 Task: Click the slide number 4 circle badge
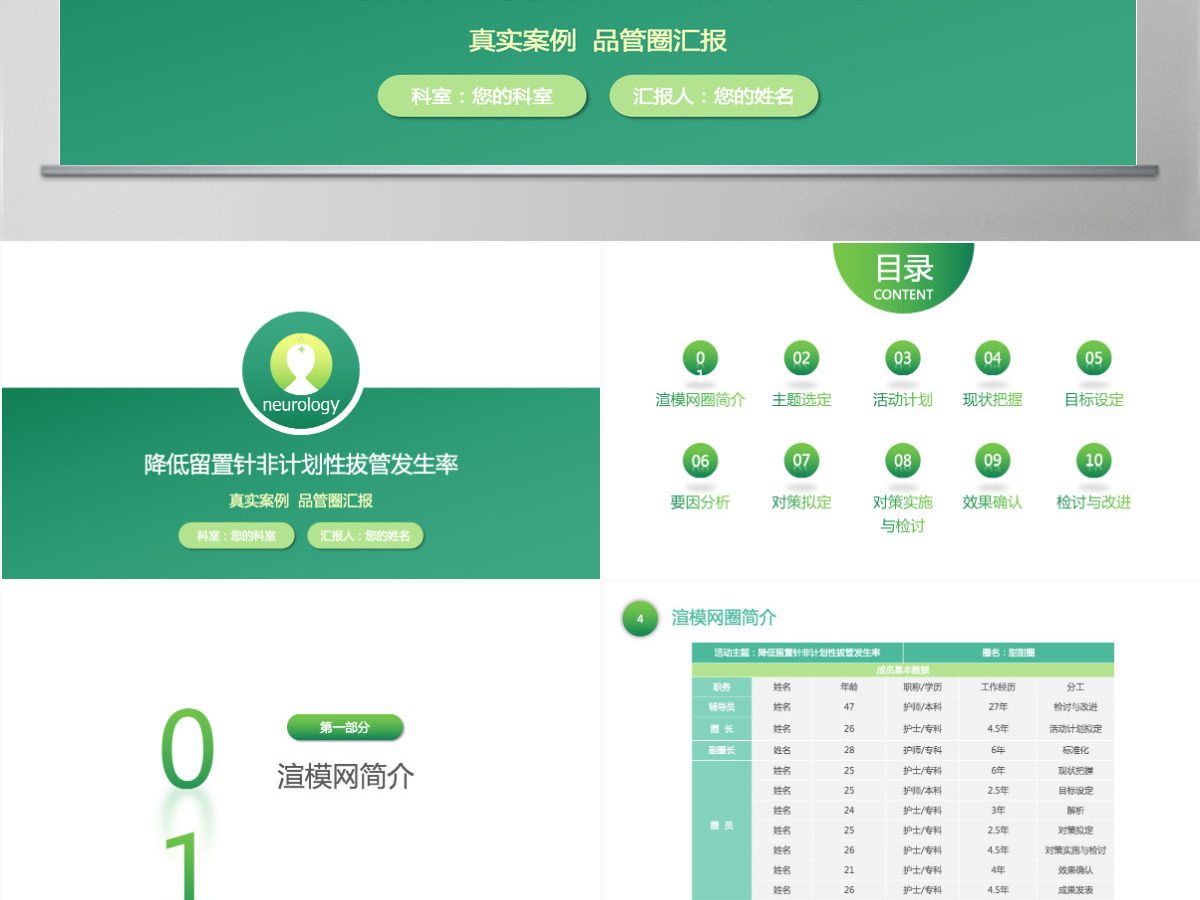click(640, 619)
